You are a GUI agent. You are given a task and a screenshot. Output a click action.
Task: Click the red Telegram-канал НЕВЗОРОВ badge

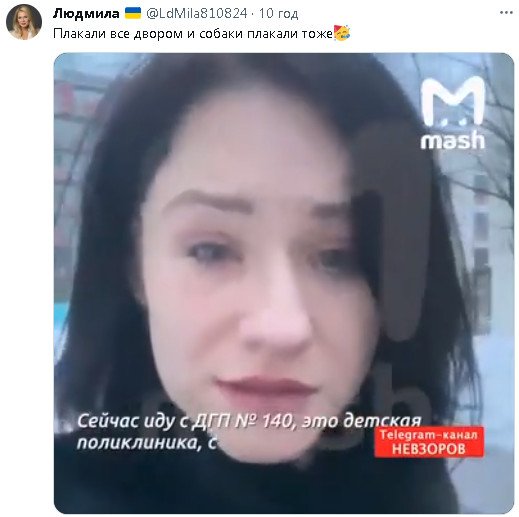[x=429, y=442]
